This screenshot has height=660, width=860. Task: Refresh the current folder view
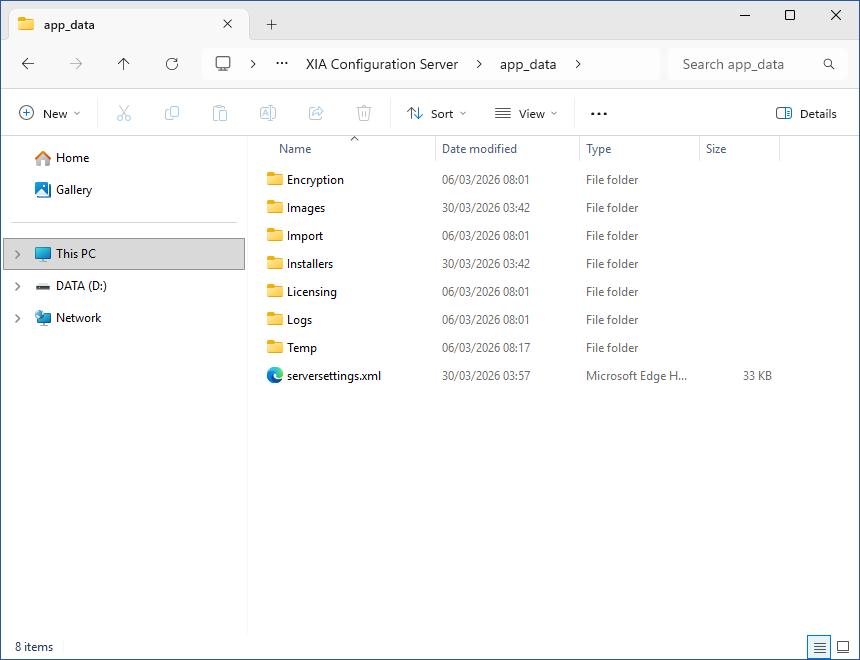tap(172, 64)
